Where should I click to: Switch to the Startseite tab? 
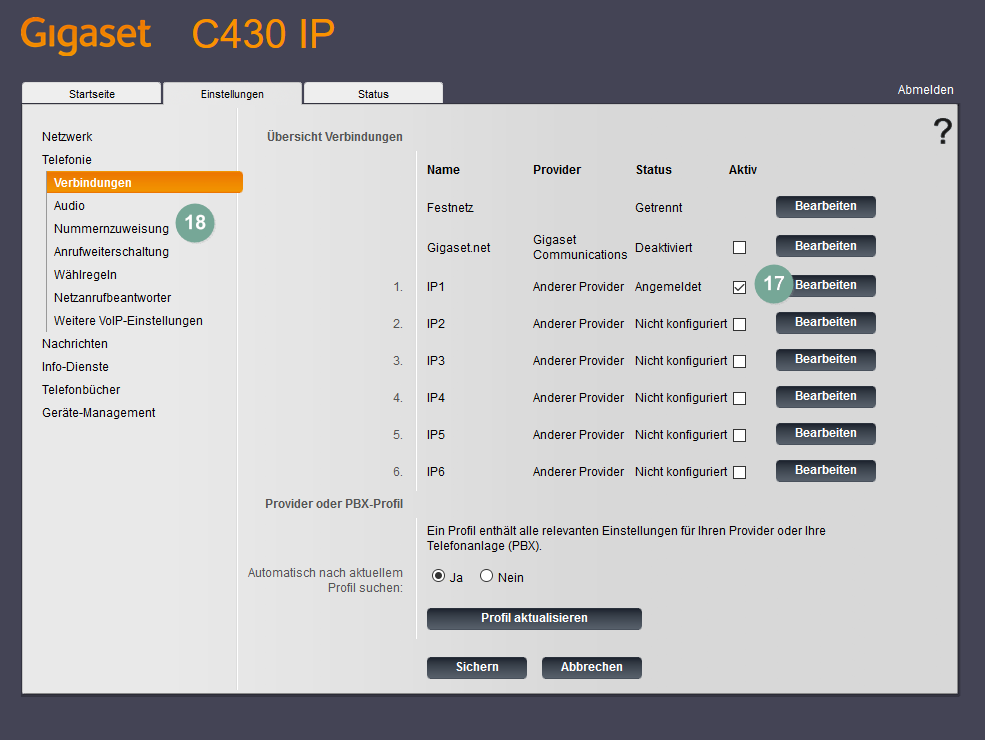click(x=92, y=94)
